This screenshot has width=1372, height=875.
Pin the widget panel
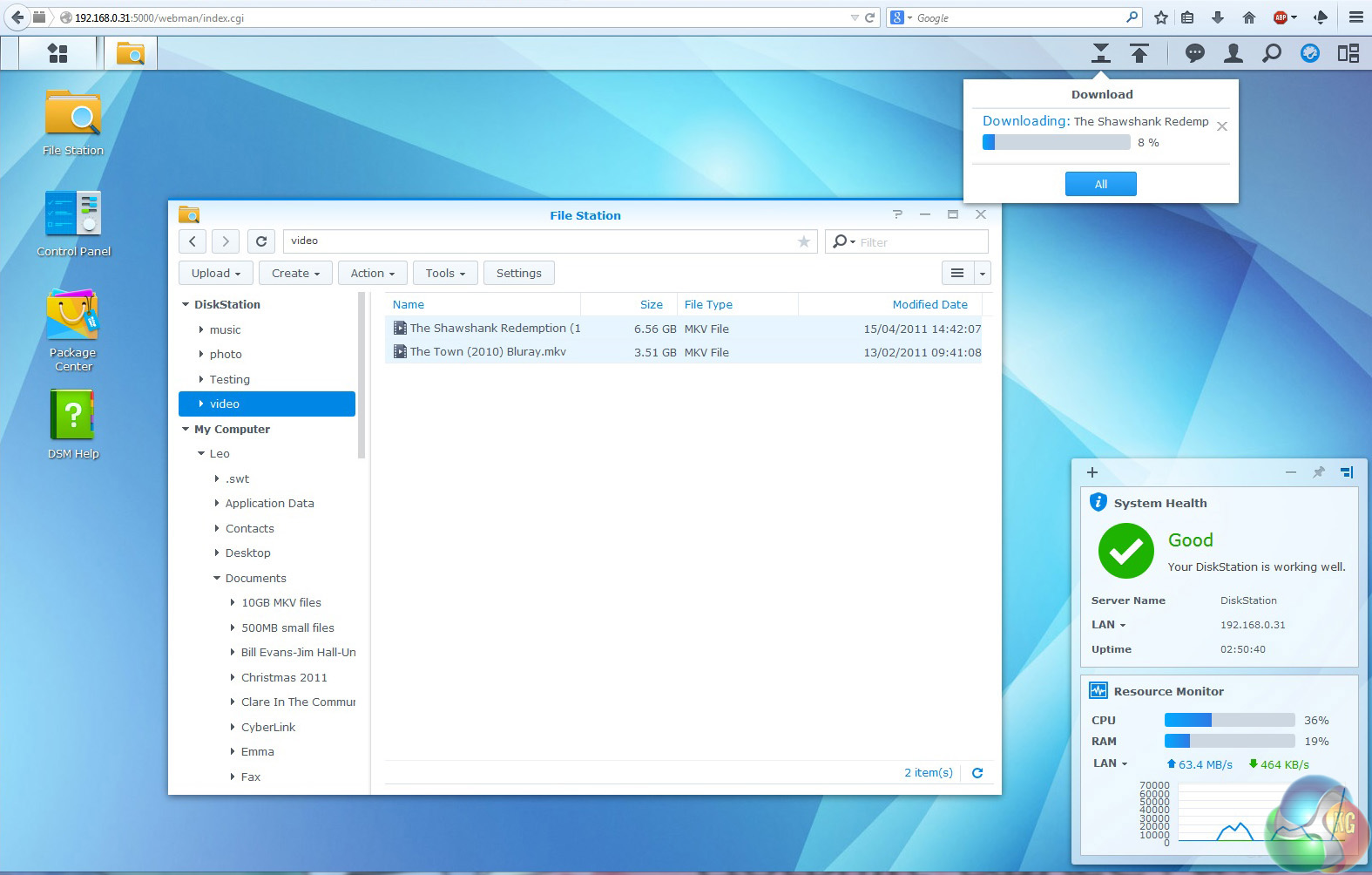pos(1318,472)
